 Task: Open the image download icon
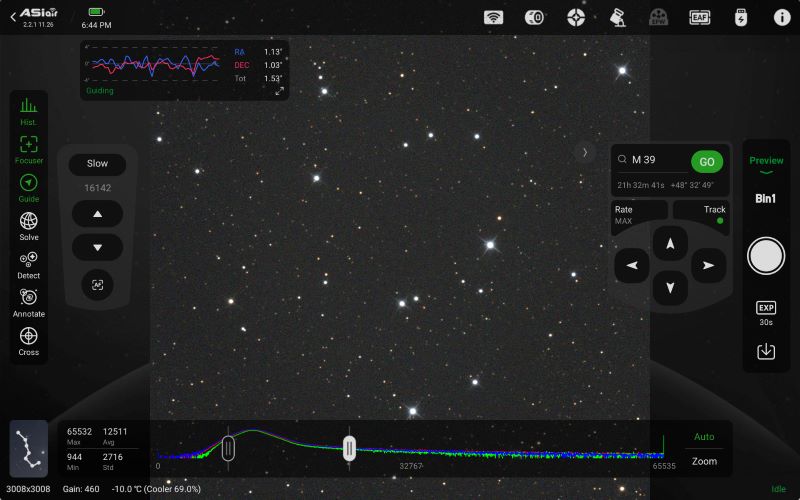pyautogui.click(x=766, y=351)
